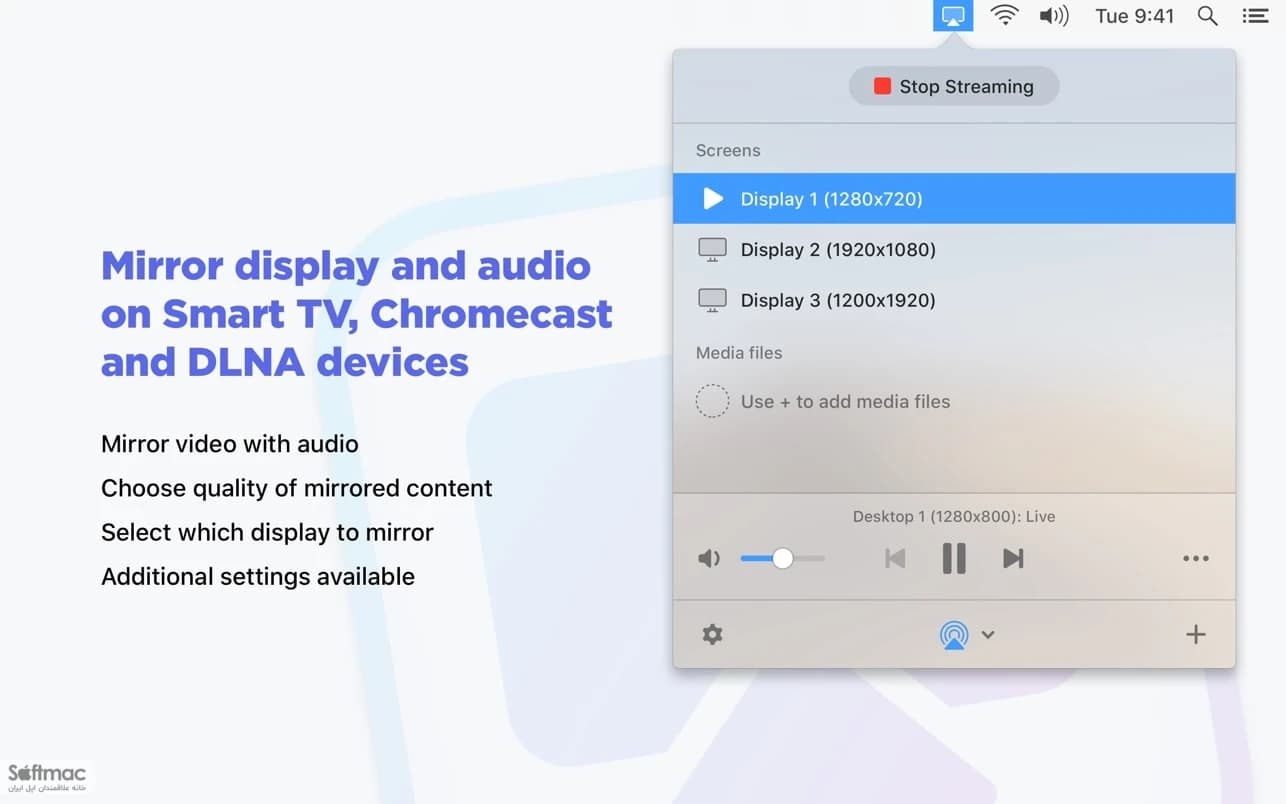Click the monitor icon beside Display 3
1286x804 pixels.
tap(712, 300)
